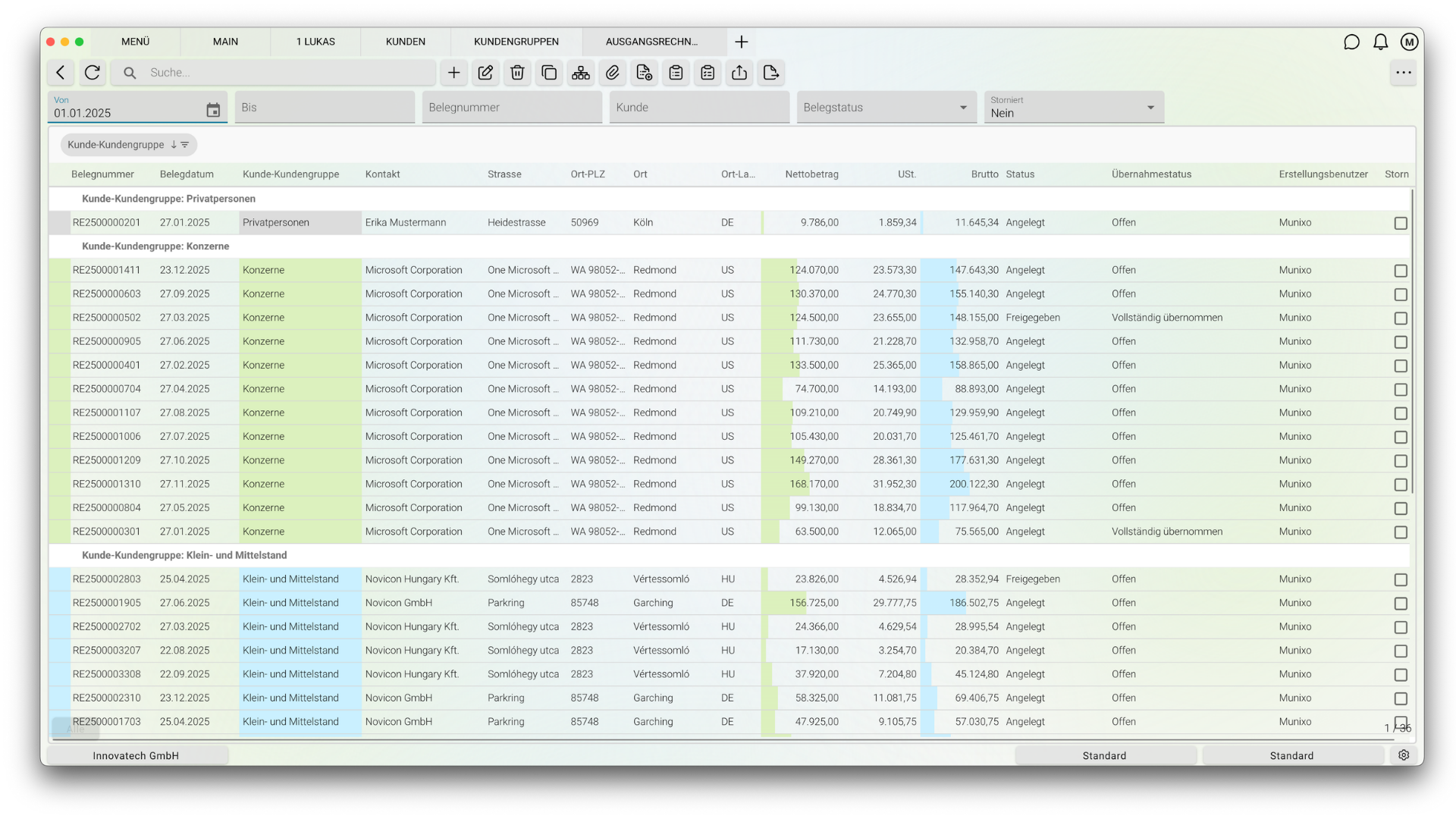This screenshot has height=819, width=1456.
Task: Tick the Storno checkbox for RE2500001411
Action: tap(1401, 271)
